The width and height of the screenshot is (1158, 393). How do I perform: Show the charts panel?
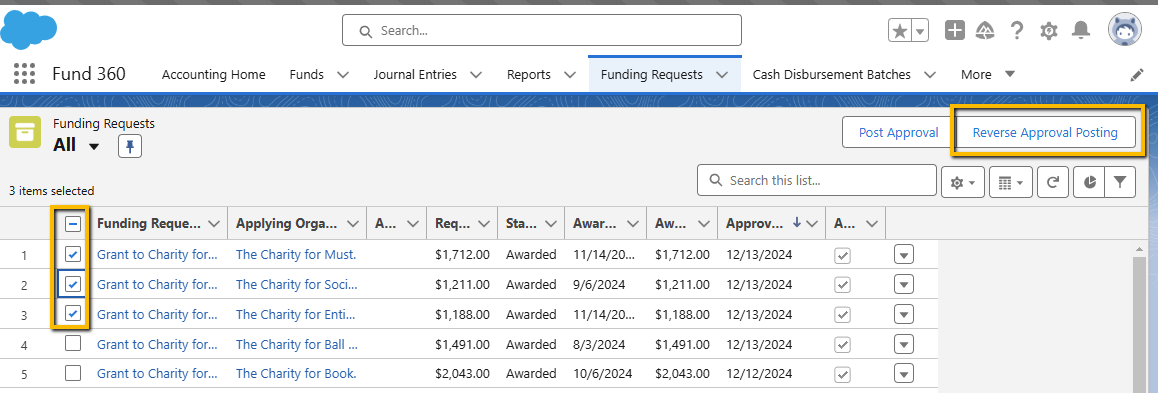coord(1089,181)
